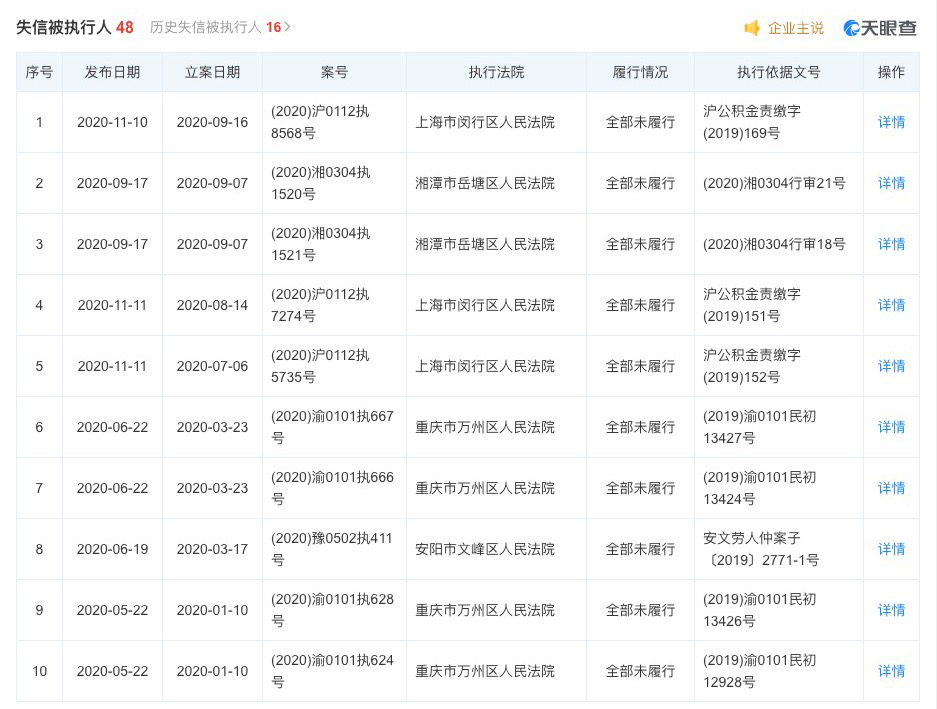Click the 执行法院 column header
This screenshot has height=709, width=937.
point(496,72)
